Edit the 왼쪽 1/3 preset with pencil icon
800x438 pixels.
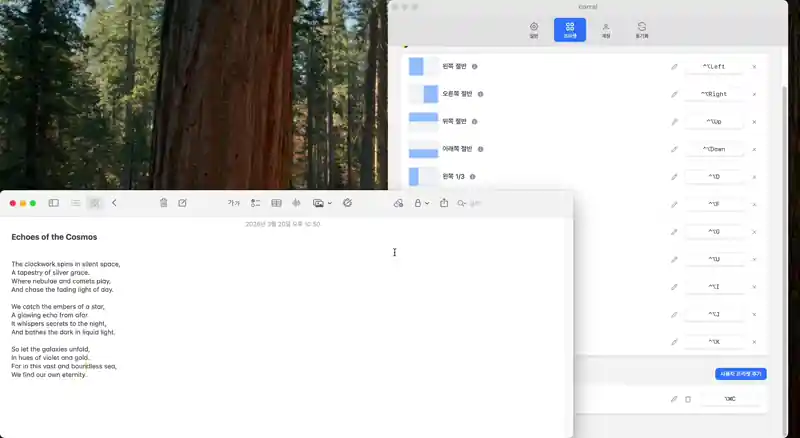pyautogui.click(x=674, y=177)
